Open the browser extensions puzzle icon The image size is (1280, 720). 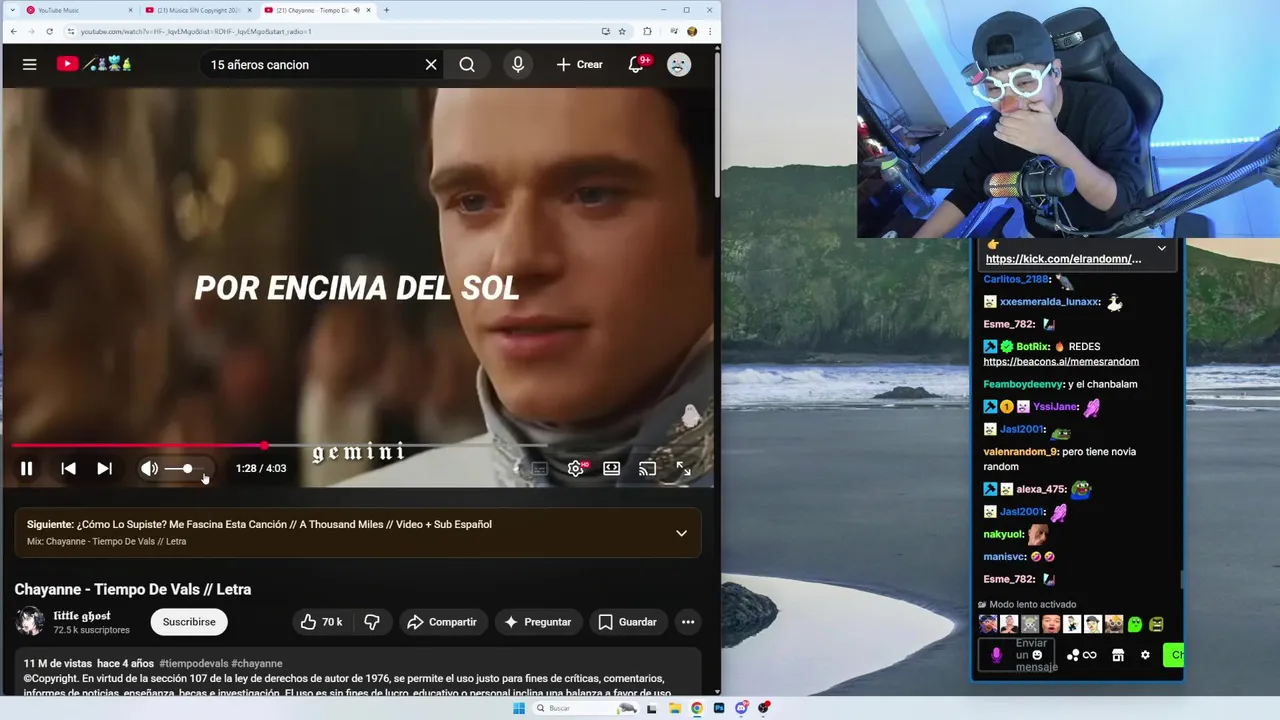(x=647, y=31)
